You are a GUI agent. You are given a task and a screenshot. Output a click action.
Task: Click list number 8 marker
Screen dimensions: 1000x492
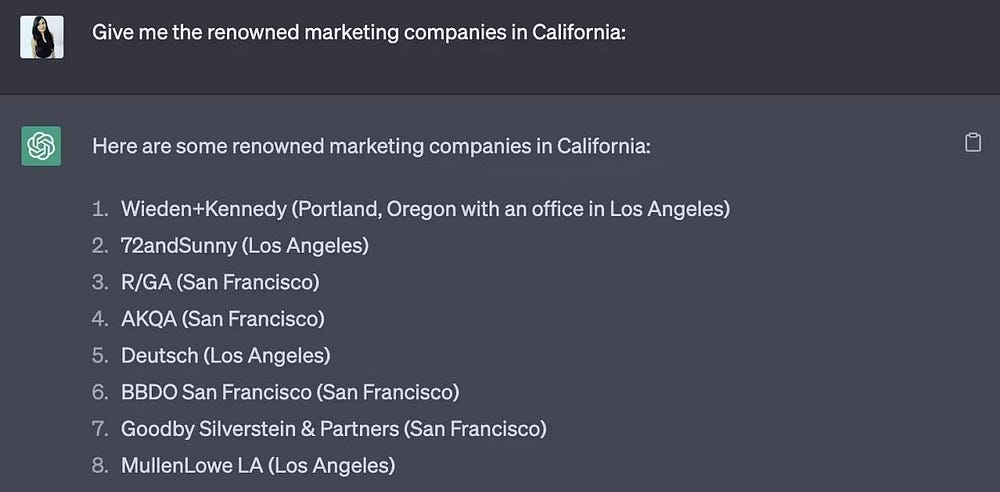(99, 465)
